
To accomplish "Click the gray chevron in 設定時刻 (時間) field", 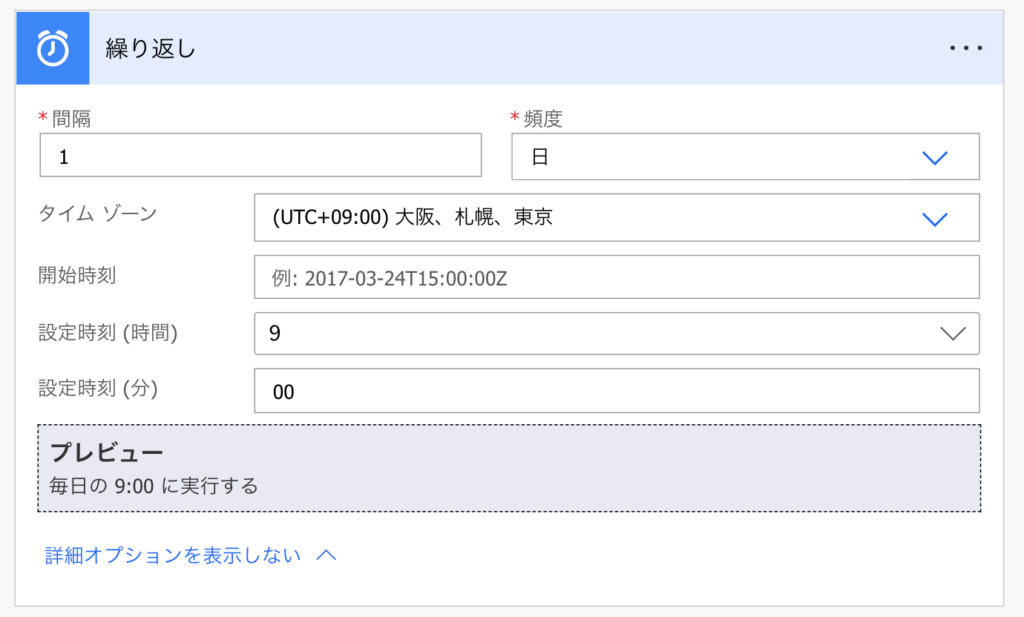I will pos(953,334).
